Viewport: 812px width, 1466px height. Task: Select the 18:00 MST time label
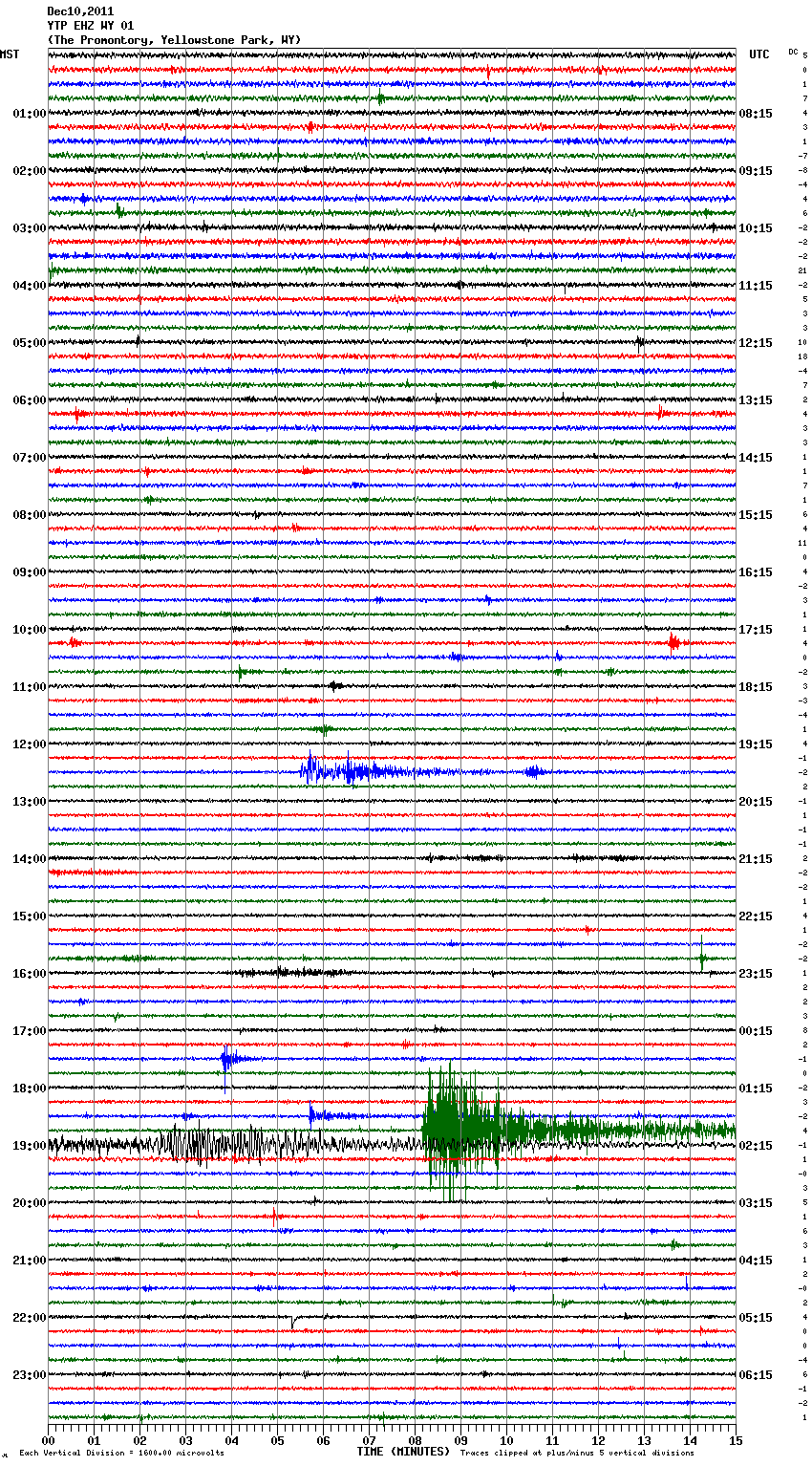(30, 1089)
